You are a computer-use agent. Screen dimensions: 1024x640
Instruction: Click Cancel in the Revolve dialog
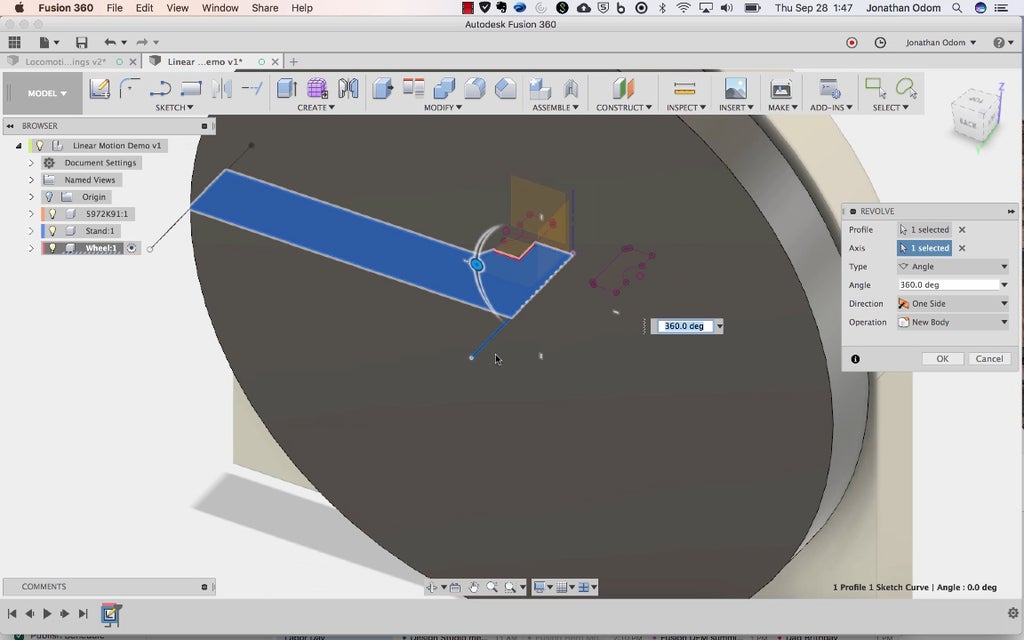tap(988, 359)
